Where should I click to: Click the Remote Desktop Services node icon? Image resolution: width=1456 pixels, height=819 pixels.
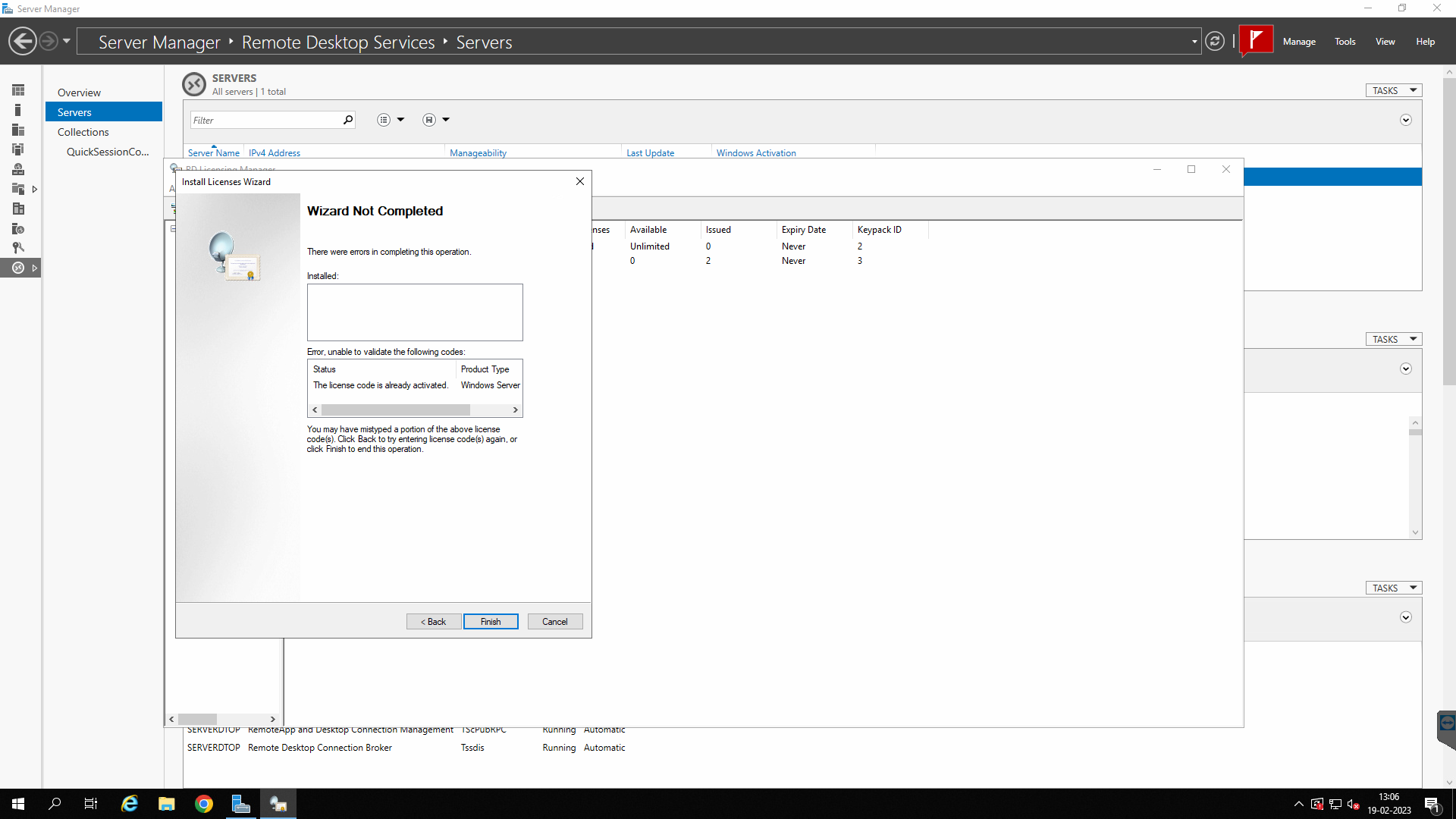click(x=18, y=268)
